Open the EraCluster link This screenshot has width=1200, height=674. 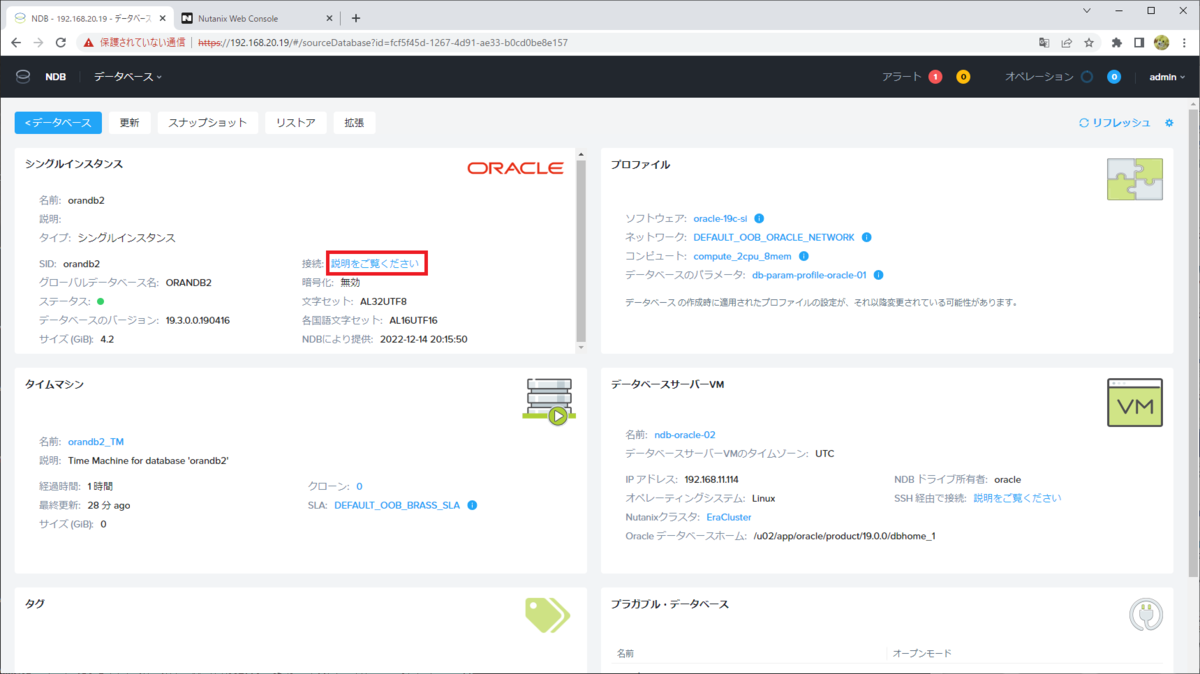coord(728,517)
